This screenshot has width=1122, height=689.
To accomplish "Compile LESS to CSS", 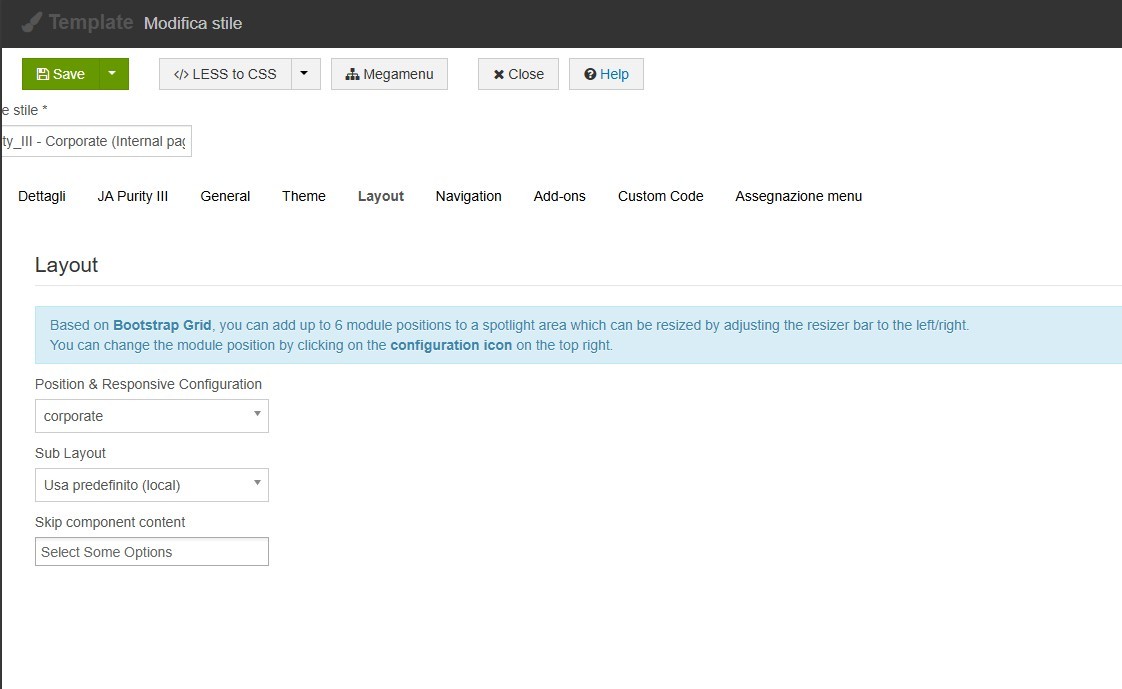I will [x=225, y=74].
